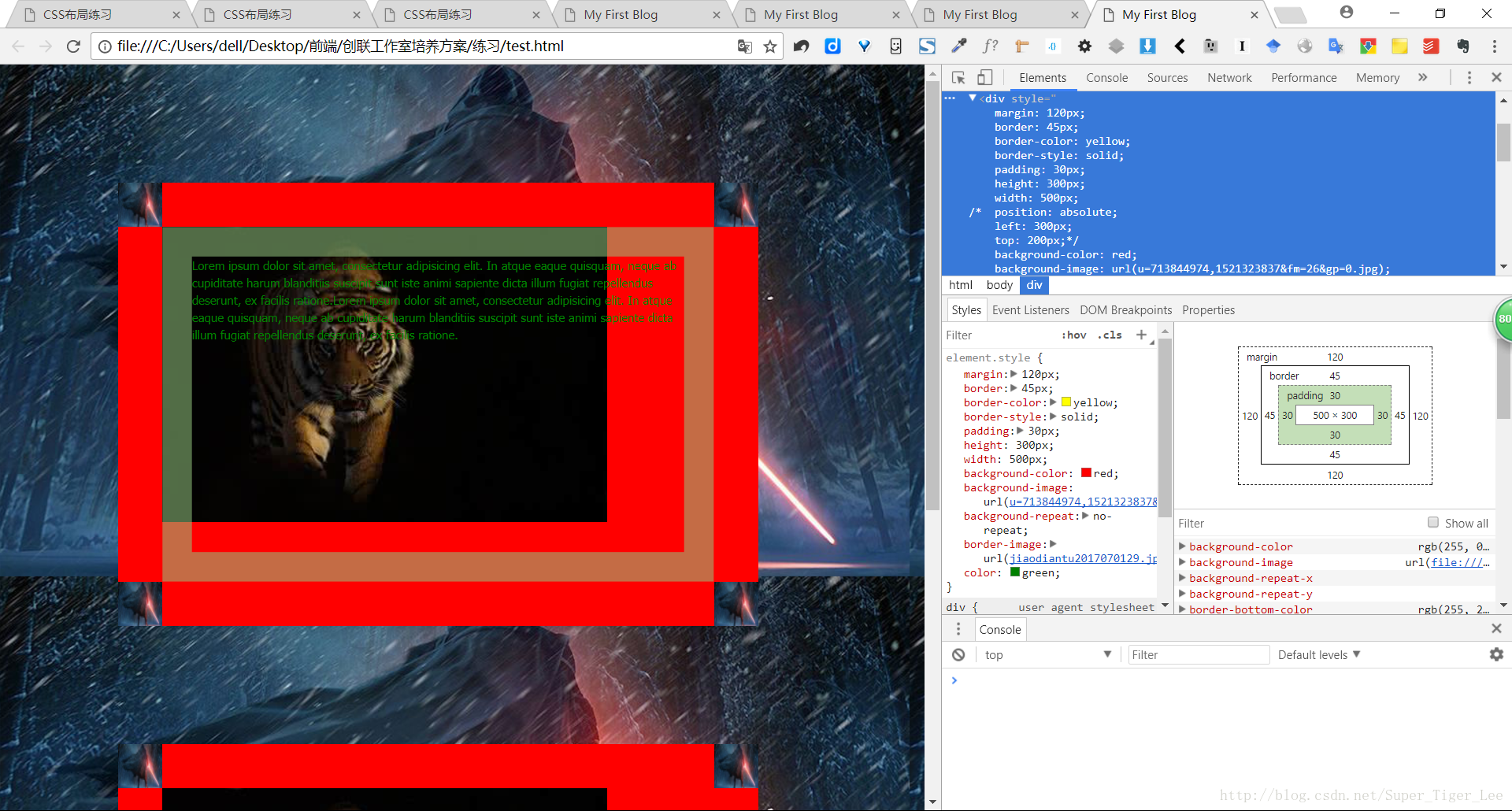The image size is (1512, 811).
Task: Switch to Event Listeners tab
Action: (1030, 309)
